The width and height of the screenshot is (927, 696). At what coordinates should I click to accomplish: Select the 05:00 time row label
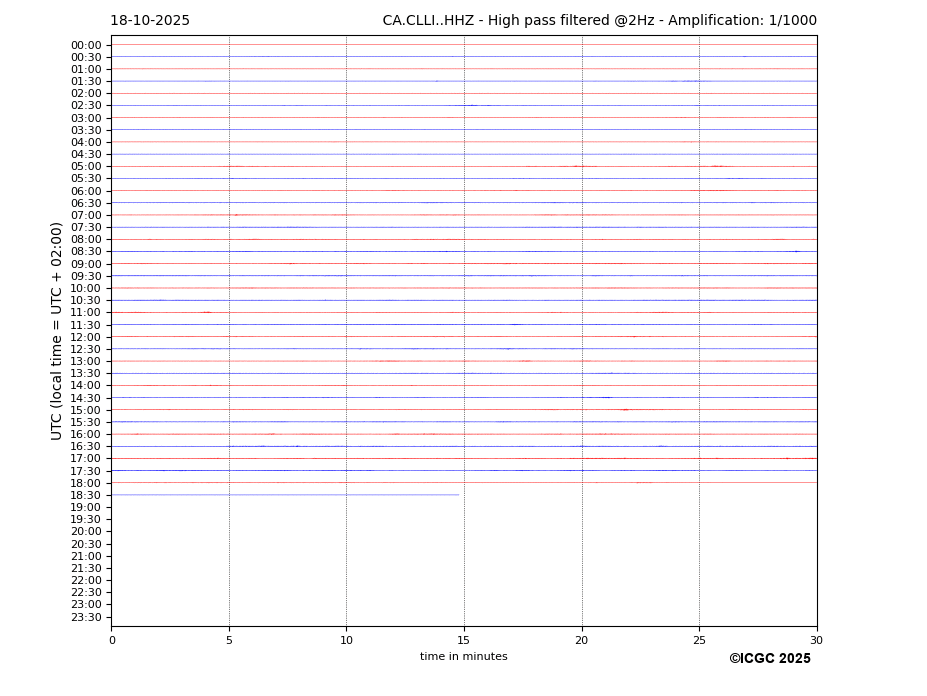coord(86,167)
